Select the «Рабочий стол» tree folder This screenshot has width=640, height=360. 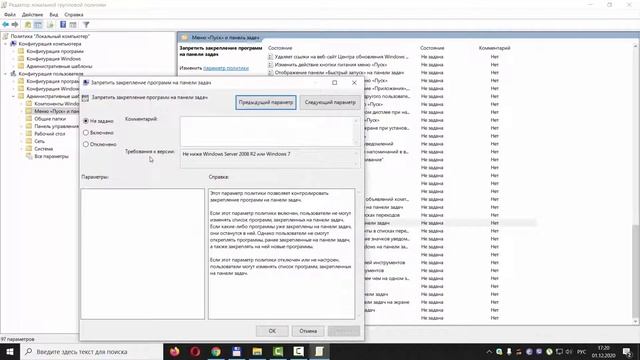(50, 134)
